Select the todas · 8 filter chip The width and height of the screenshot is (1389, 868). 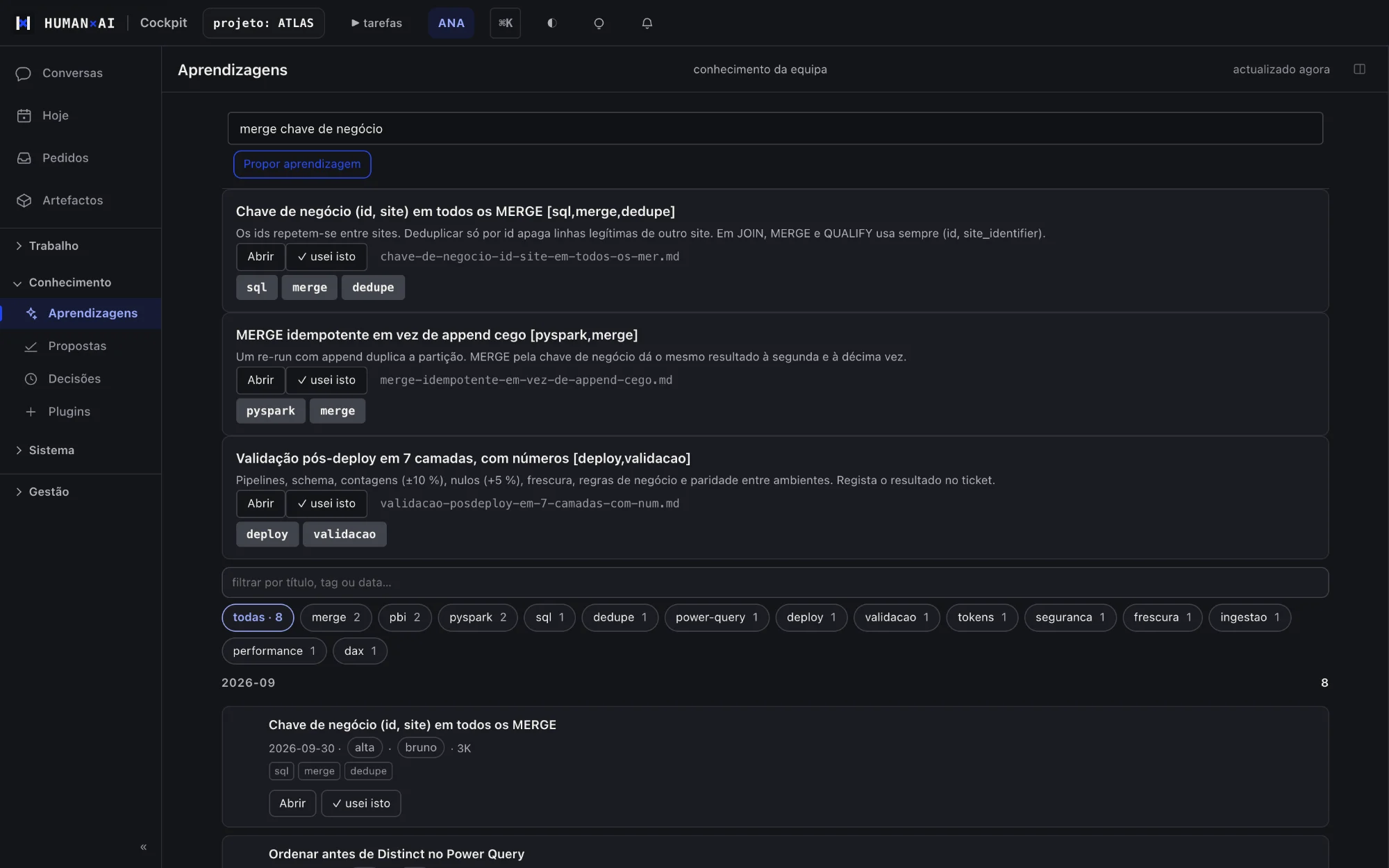258,617
